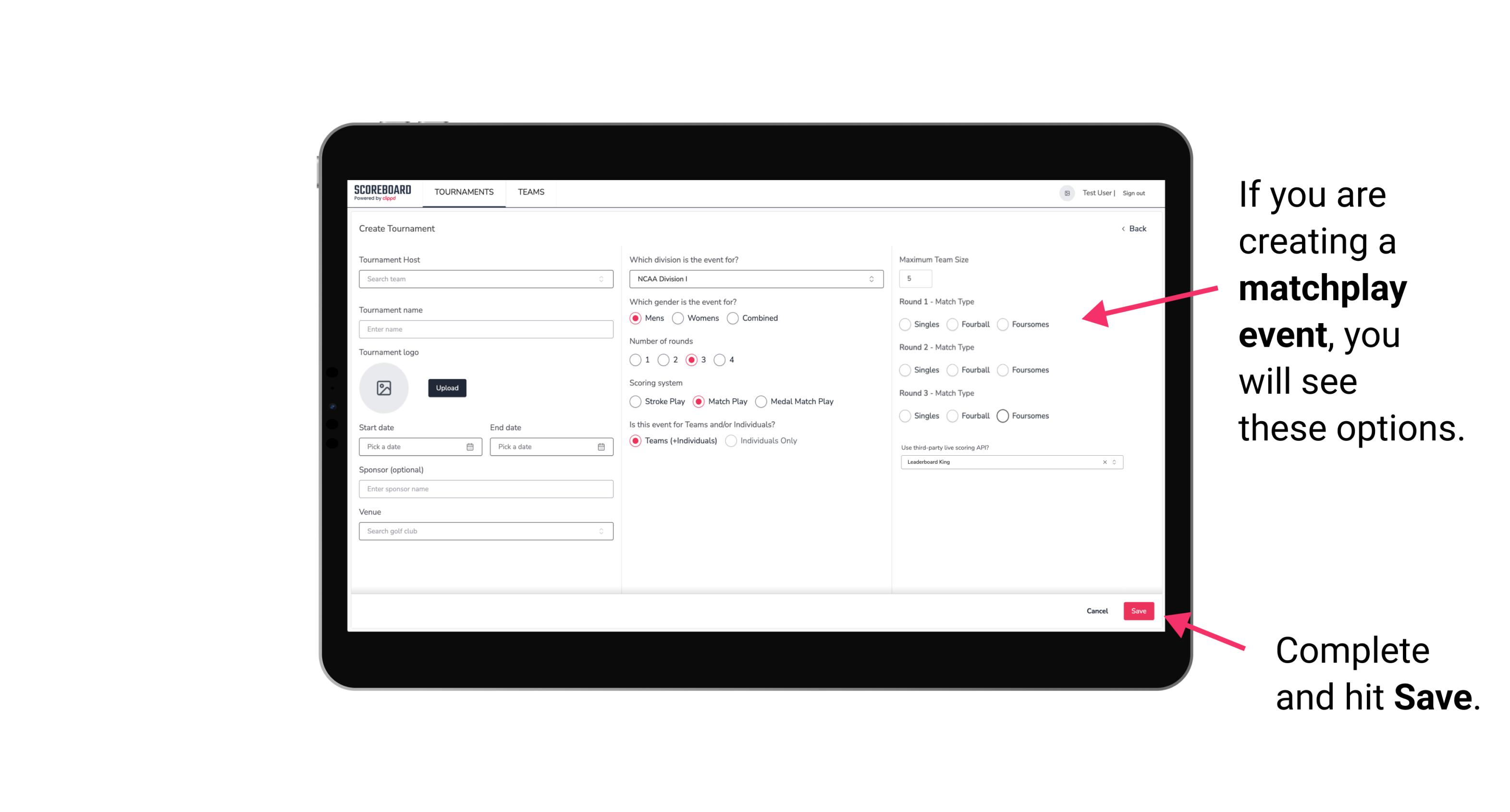Image resolution: width=1510 pixels, height=812 pixels.
Task: Click the Tournament logo upload icon
Action: pyautogui.click(x=385, y=388)
